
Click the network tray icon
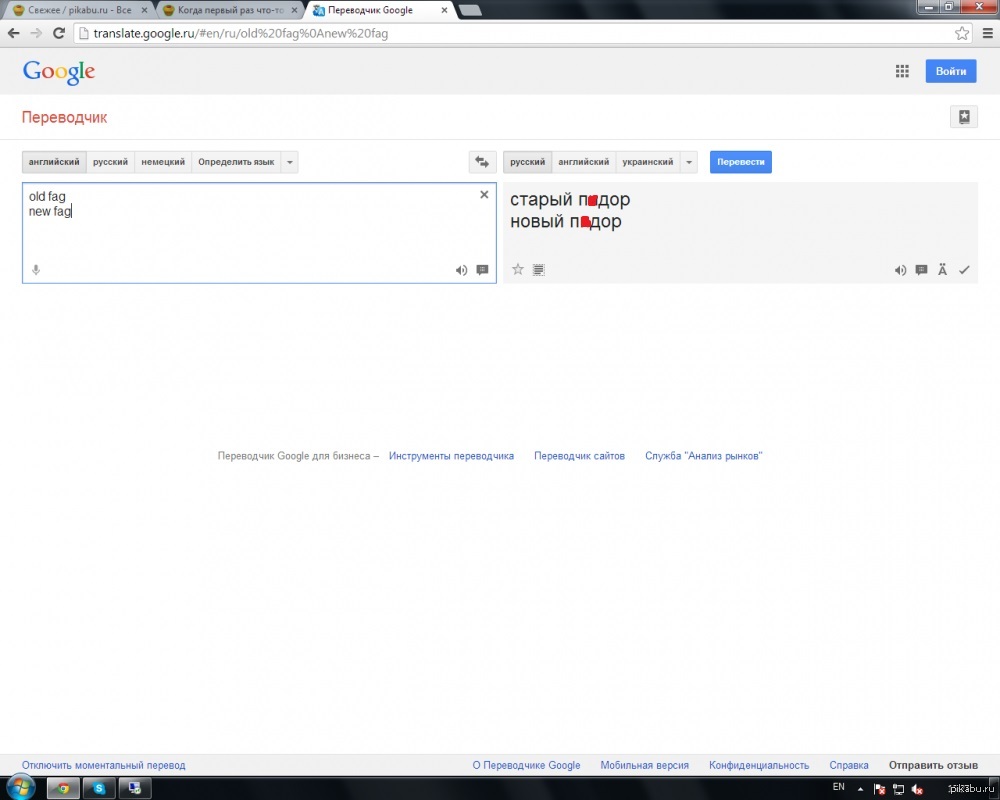(x=898, y=789)
